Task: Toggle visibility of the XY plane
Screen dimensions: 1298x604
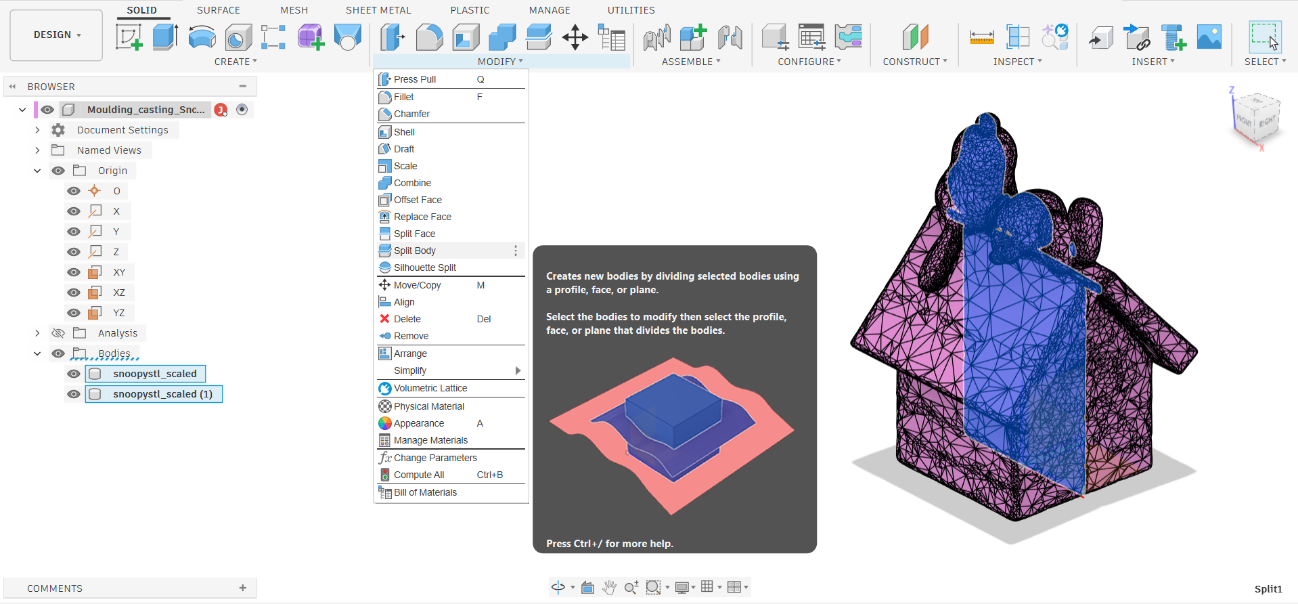Action: (x=73, y=272)
